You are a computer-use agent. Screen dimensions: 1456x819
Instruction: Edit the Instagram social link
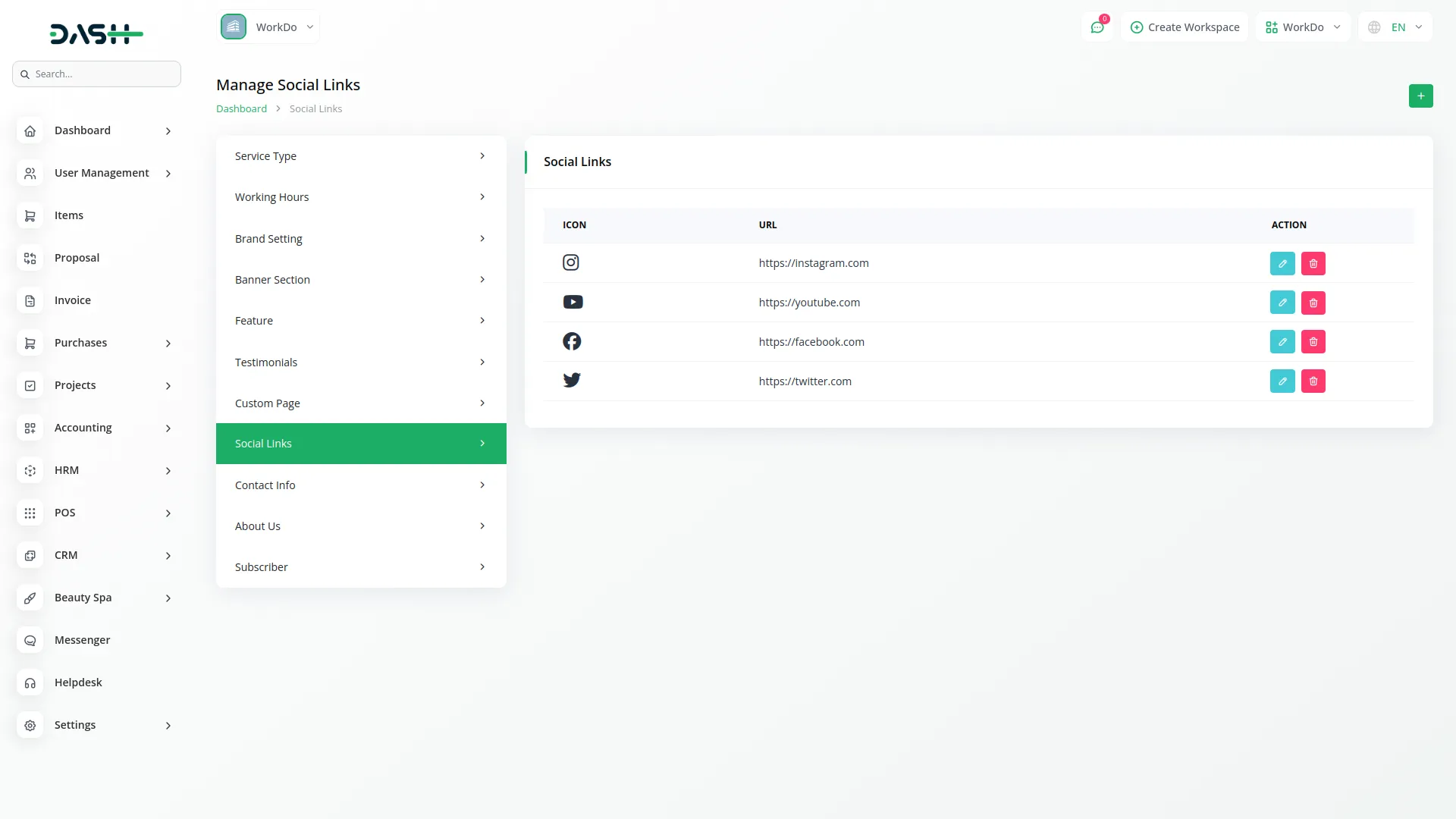[x=1282, y=263]
